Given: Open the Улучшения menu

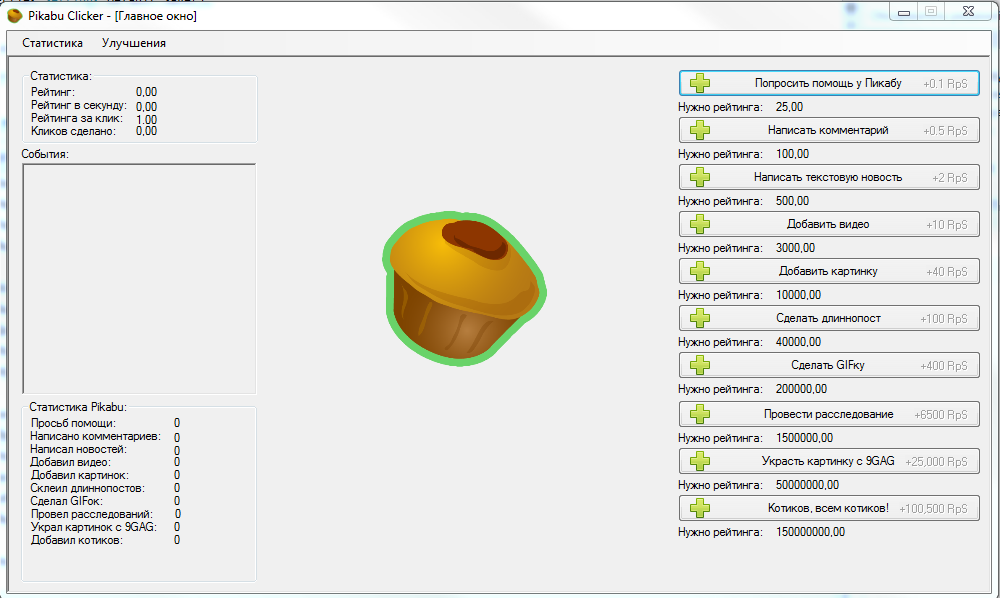Looking at the screenshot, I should click(134, 43).
